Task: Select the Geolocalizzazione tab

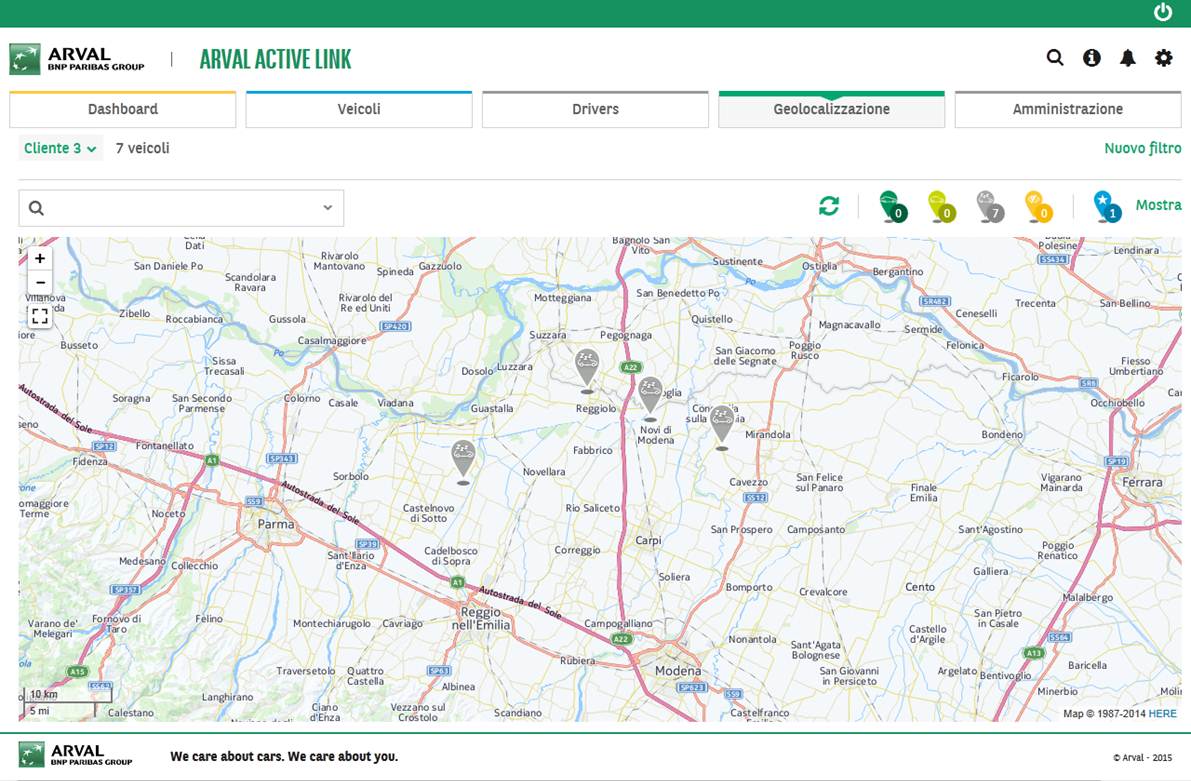Action: (832, 109)
